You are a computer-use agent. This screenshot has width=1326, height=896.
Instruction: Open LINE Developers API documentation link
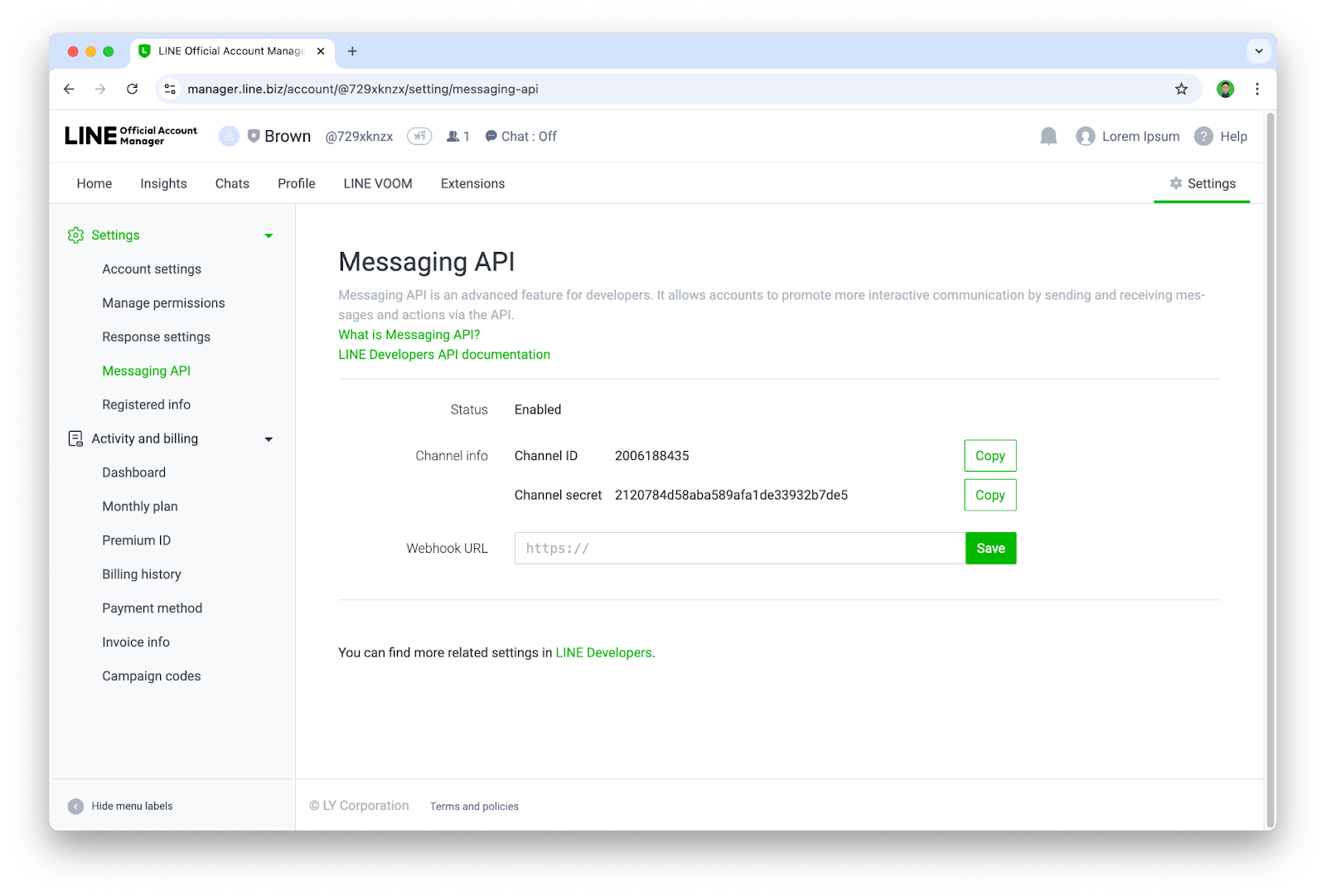pos(443,355)
